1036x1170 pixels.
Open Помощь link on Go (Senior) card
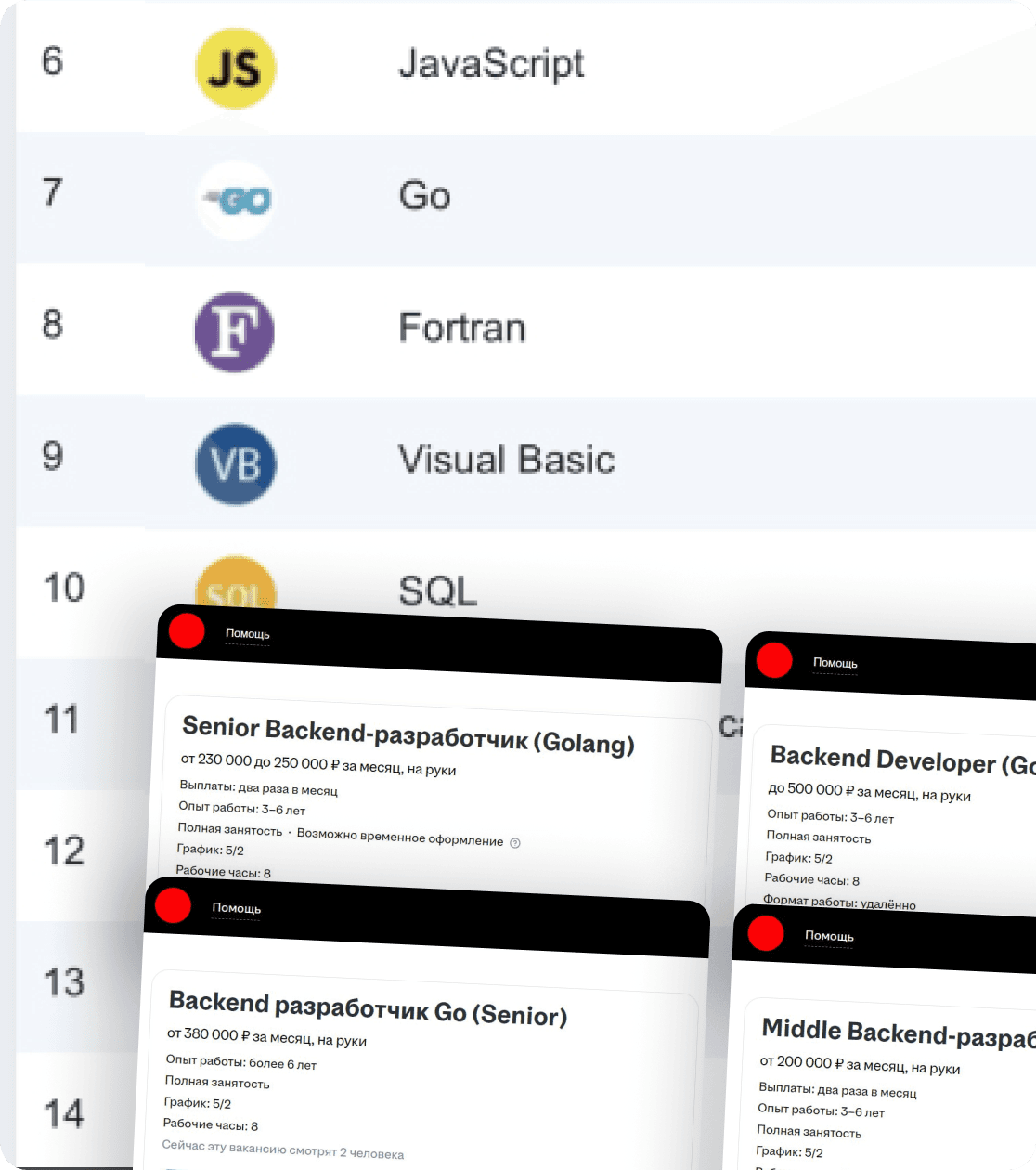(236, 908)
